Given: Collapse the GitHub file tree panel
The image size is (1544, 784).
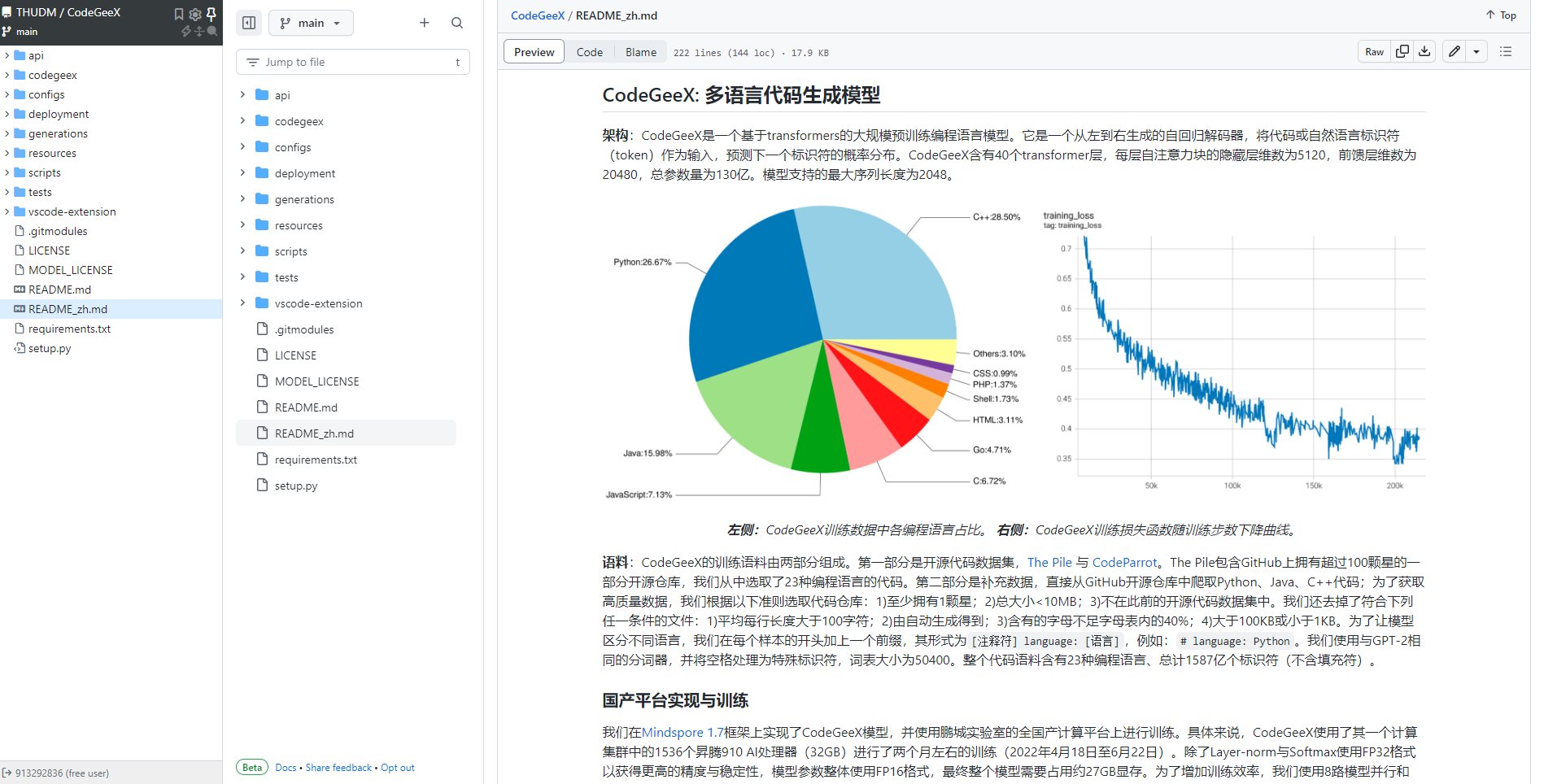Looking at the screenshot, I should (x=249, y=23).
